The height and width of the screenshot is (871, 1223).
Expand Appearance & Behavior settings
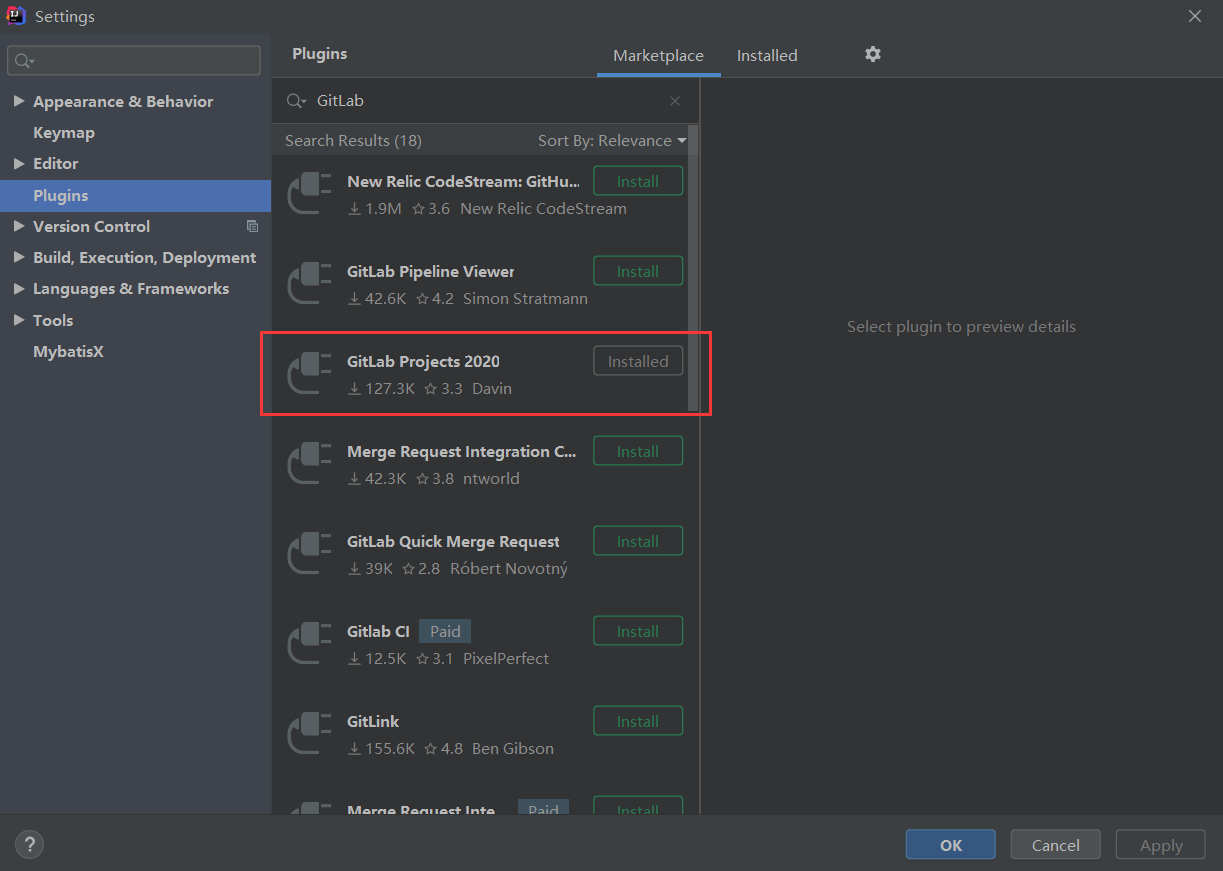coord(18,101)
